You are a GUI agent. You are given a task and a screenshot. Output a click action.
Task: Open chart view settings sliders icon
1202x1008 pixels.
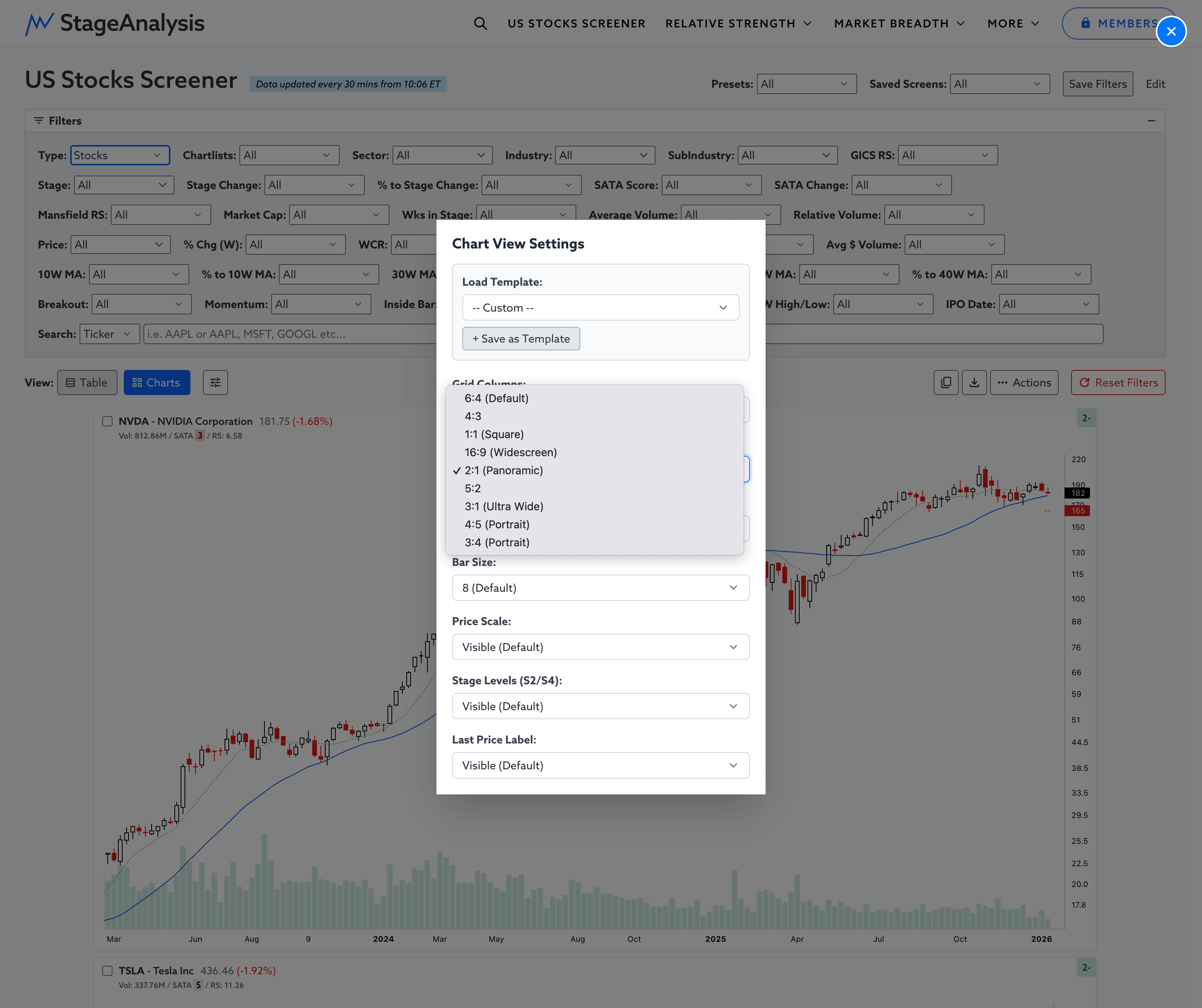215,383
